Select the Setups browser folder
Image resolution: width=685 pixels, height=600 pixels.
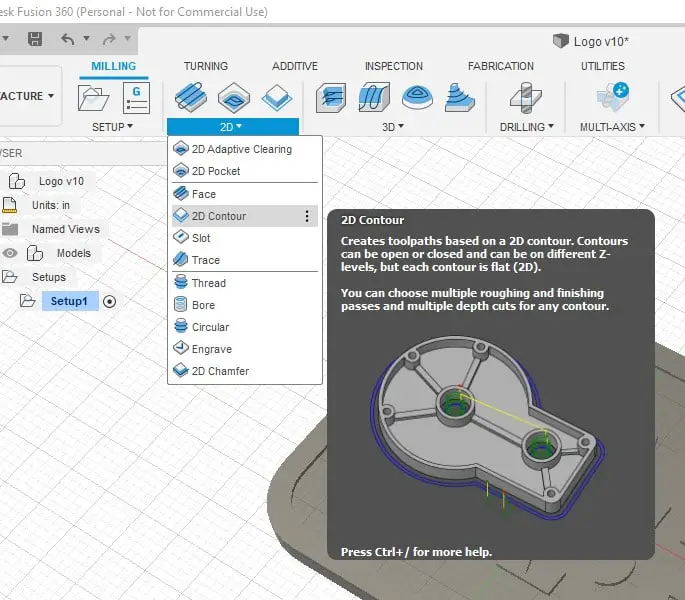(x=48, y=277)
